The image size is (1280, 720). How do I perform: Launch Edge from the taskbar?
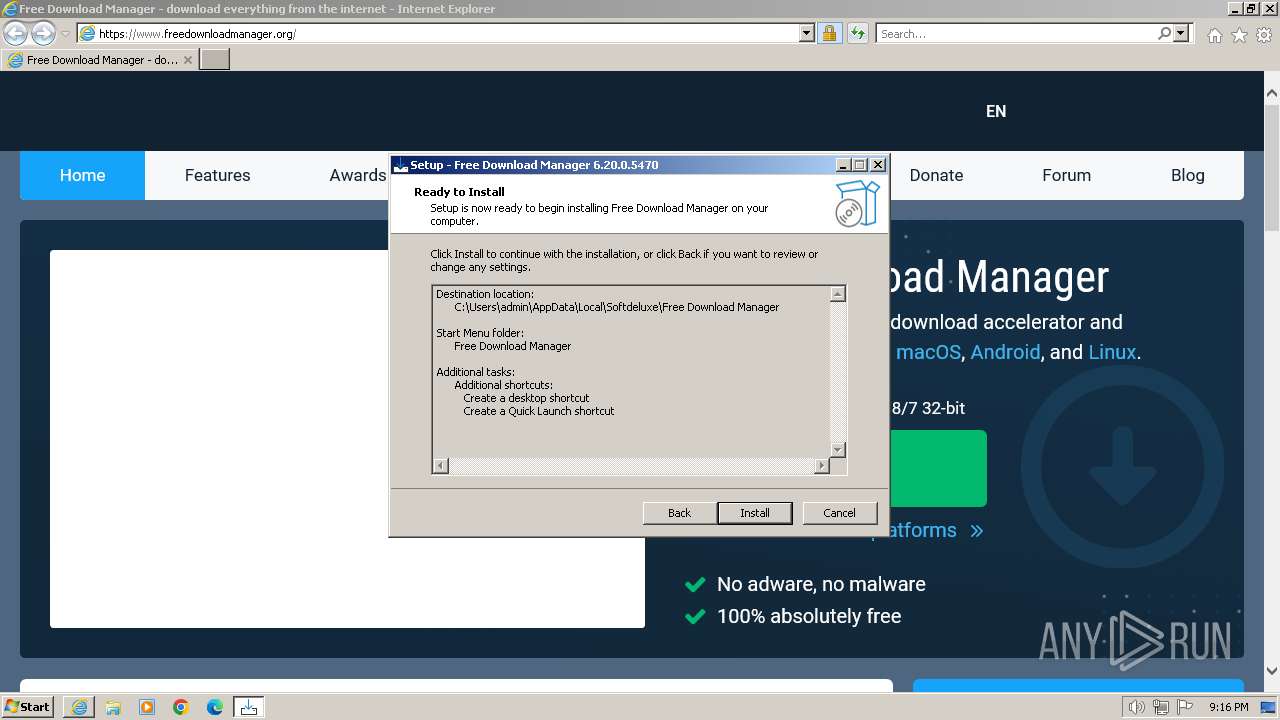click(x=215, y=707)
